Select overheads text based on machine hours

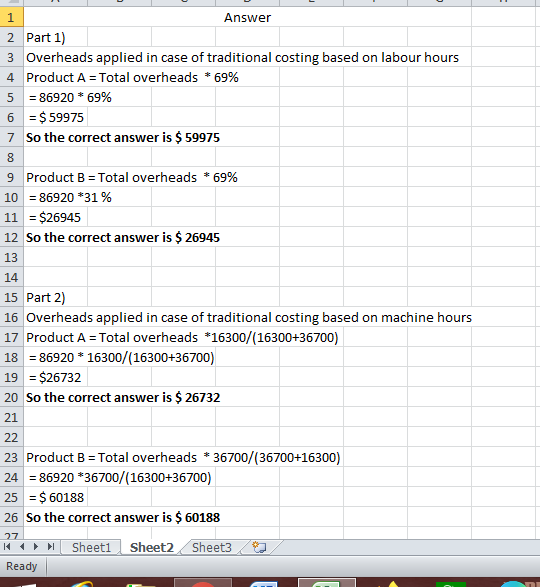(x=249, y=317)
